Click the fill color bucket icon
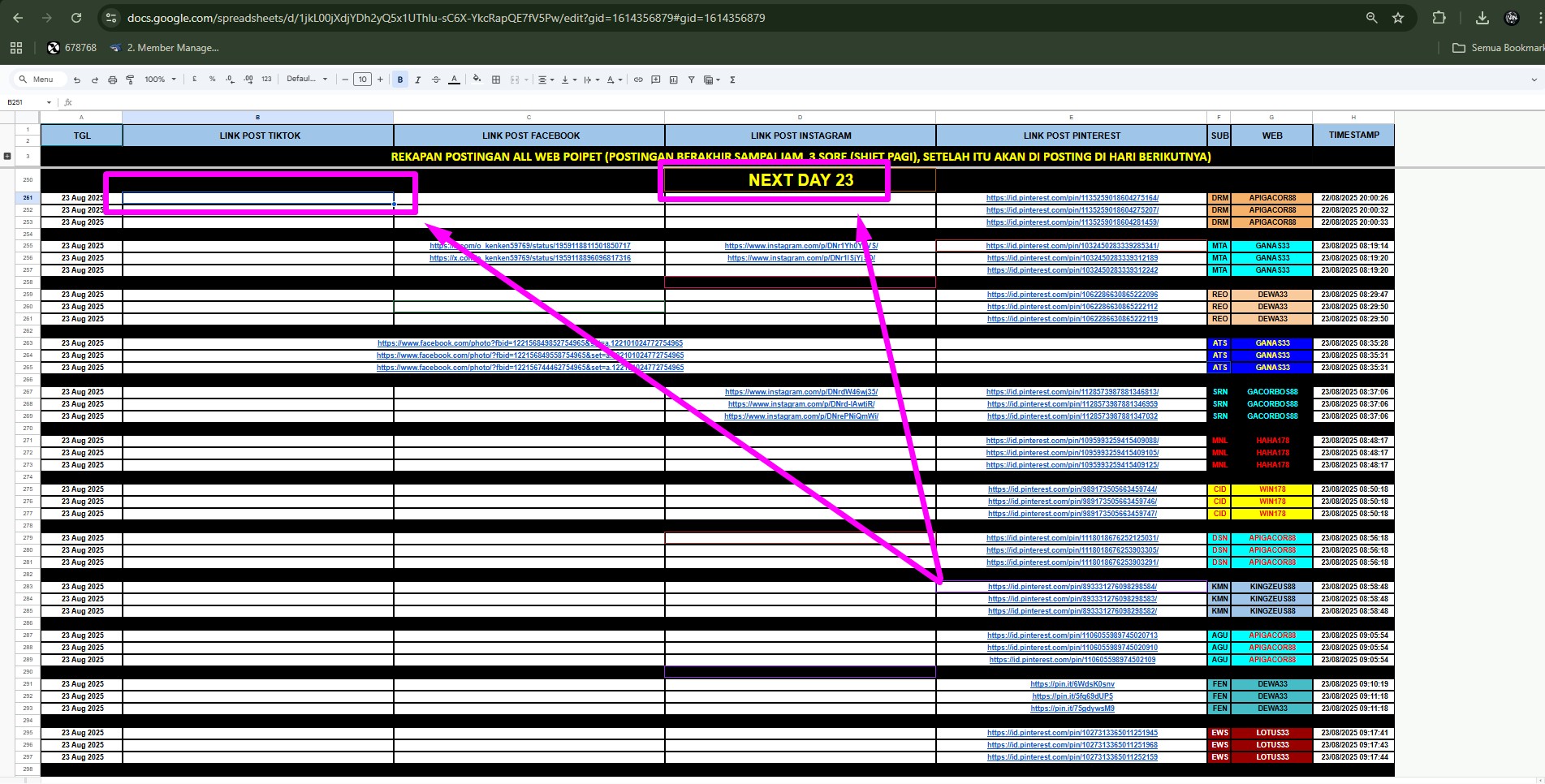1545x784 pixels. (477, 80)
